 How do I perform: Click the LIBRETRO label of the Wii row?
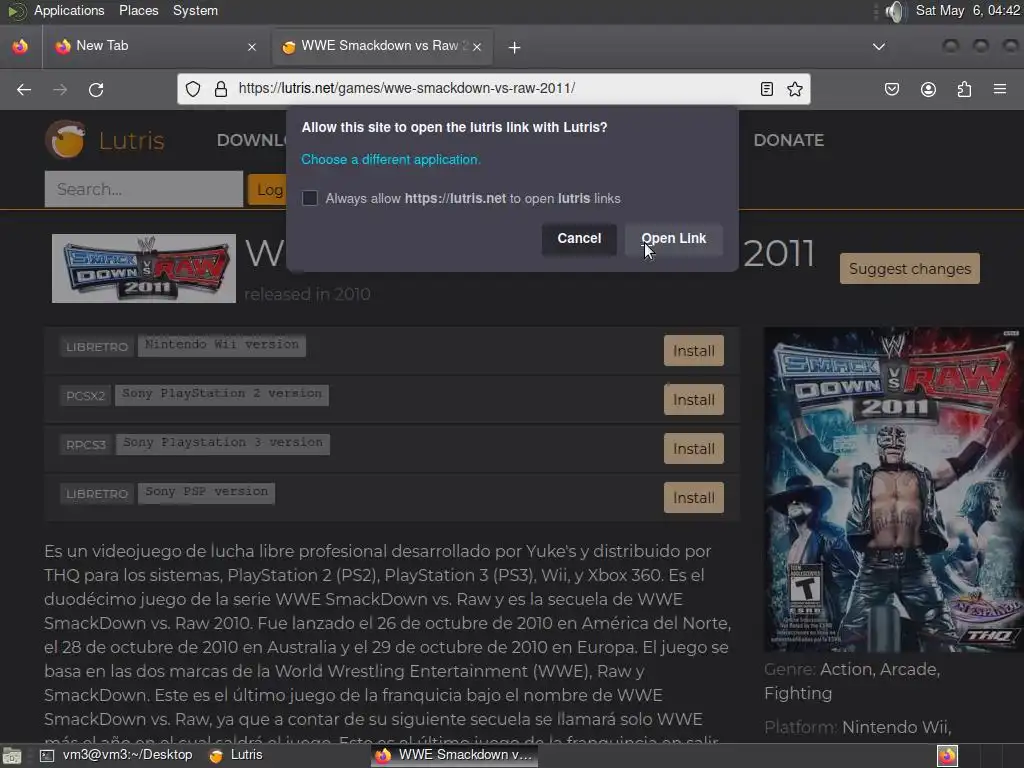point(97,347)
